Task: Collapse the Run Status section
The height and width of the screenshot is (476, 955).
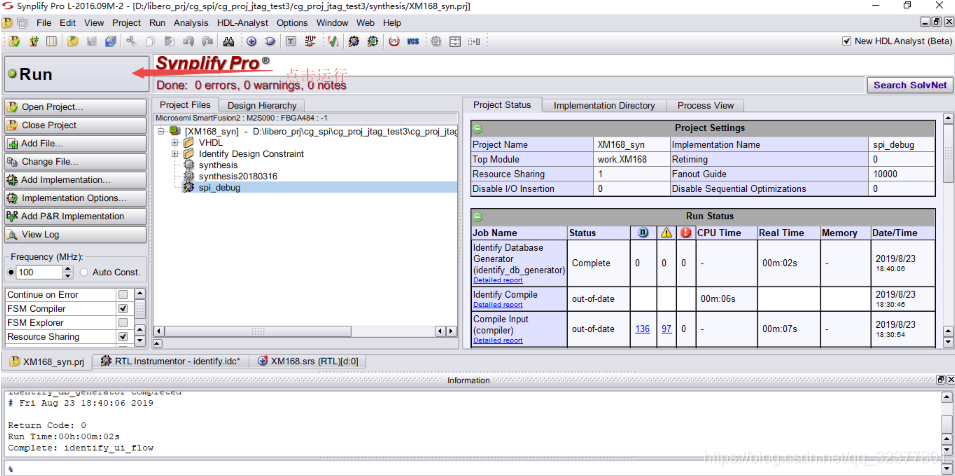Action: click(479, 217)
